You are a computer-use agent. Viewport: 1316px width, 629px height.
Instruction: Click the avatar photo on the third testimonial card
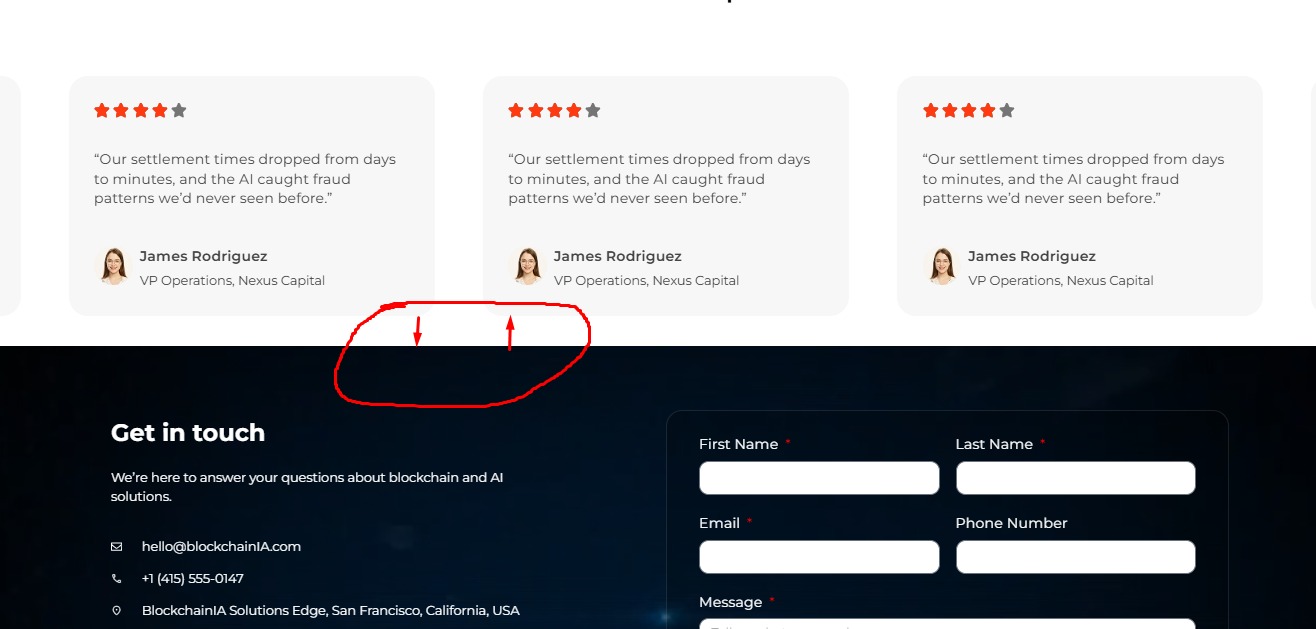point(940,266)
